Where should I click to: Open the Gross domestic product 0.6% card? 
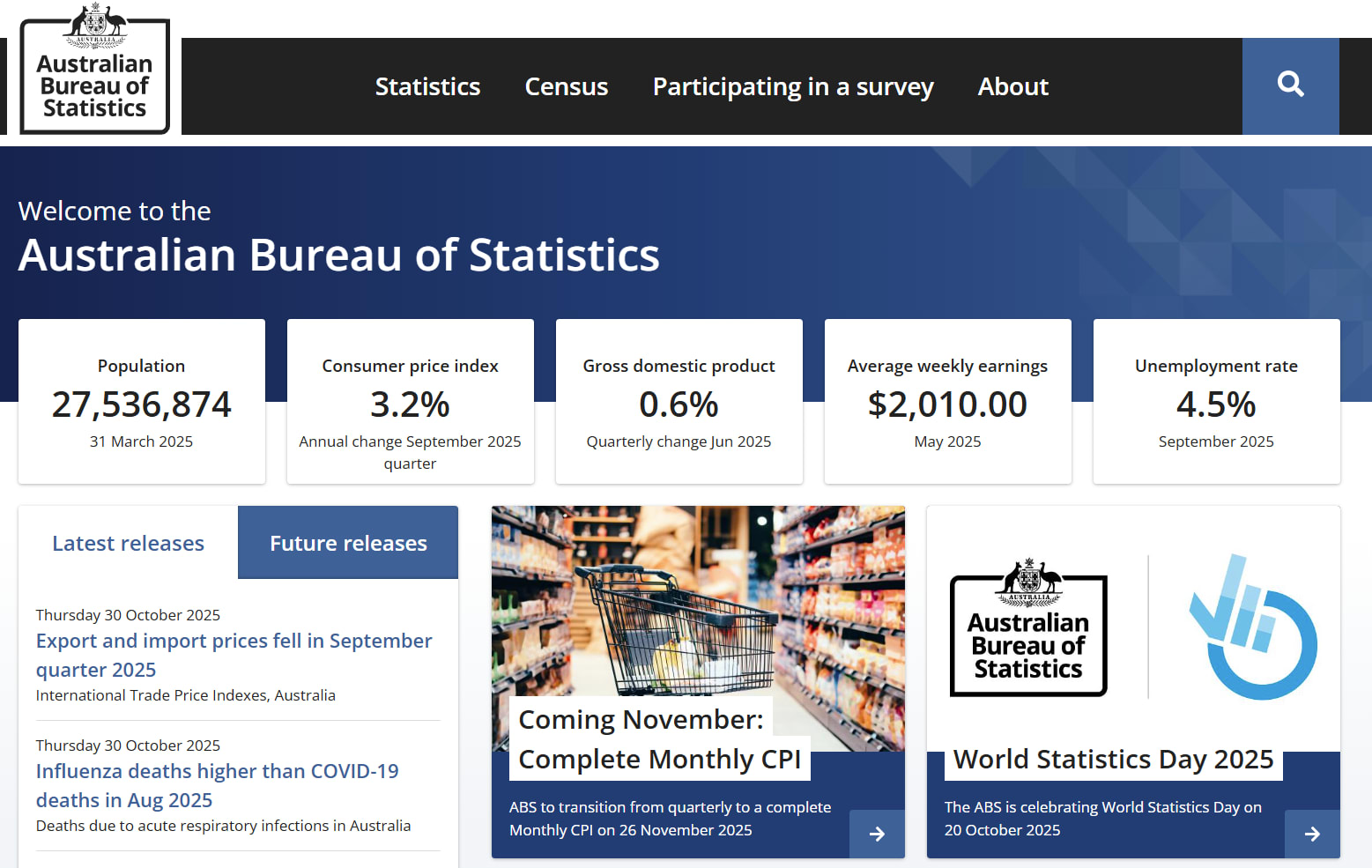(679, 401)
